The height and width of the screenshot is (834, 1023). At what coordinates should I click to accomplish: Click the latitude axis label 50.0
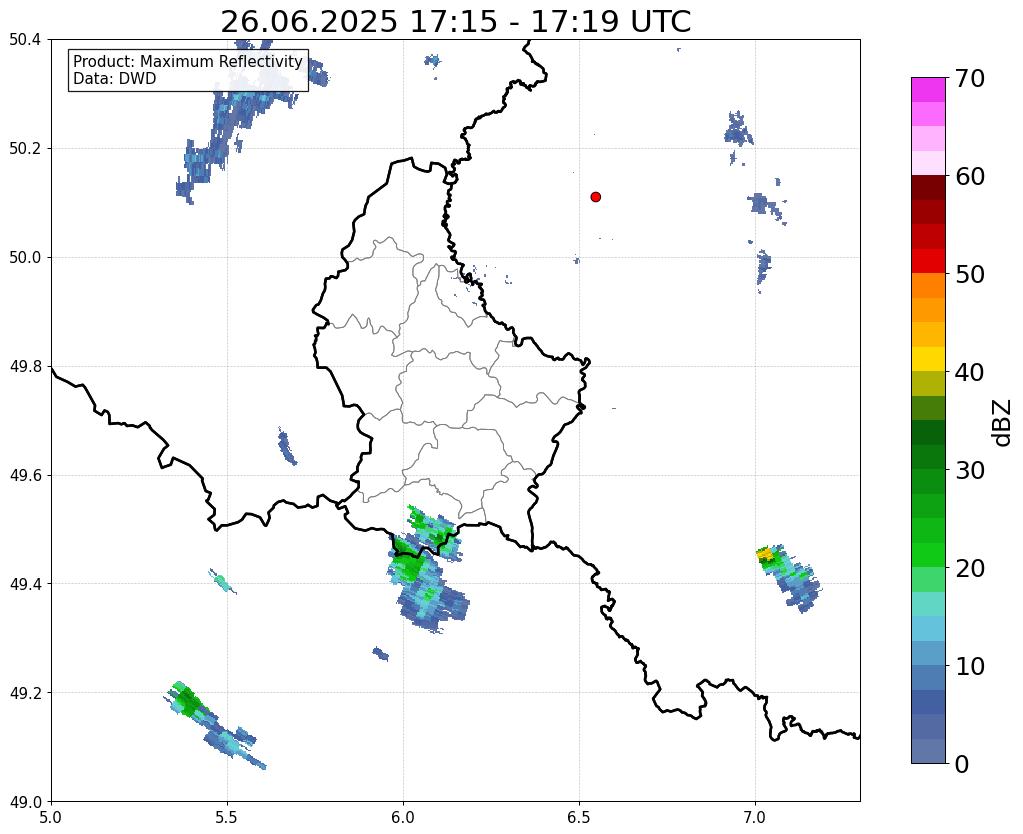pos(25,258)
